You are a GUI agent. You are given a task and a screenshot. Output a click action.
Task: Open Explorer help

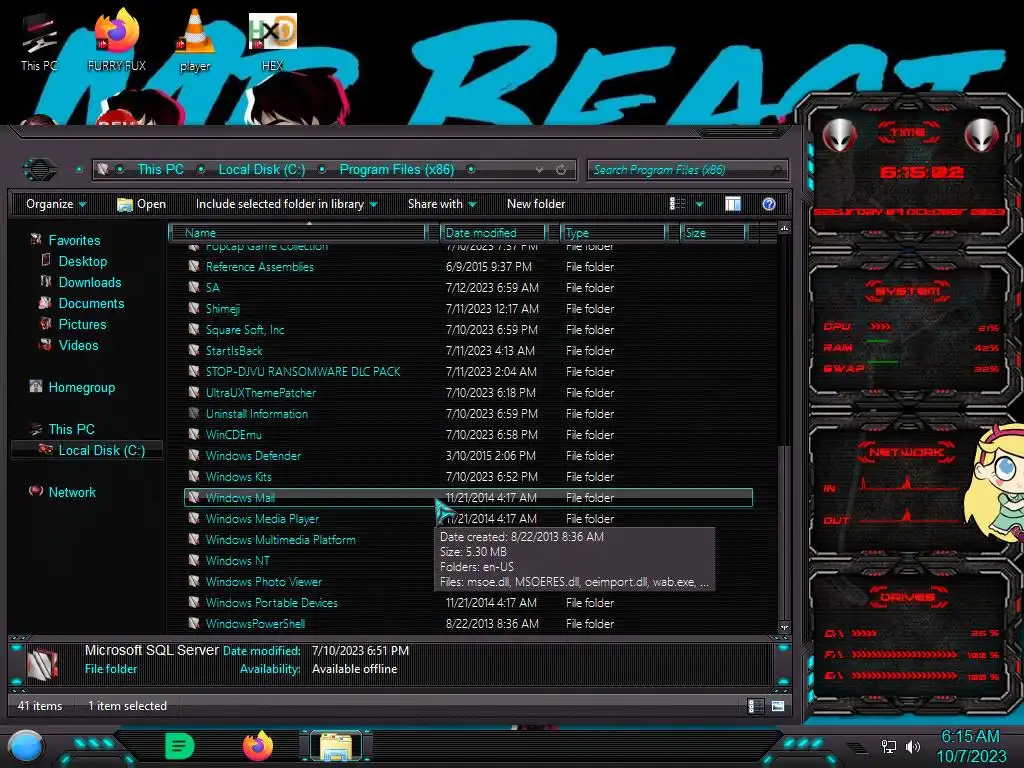coord(769,204)
